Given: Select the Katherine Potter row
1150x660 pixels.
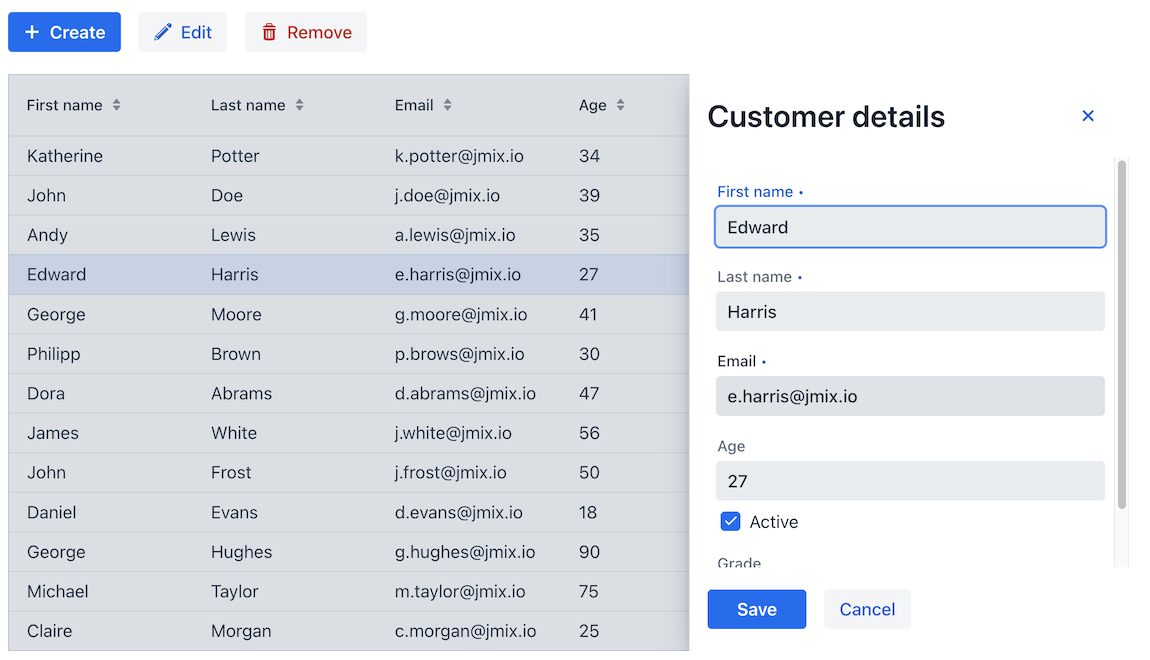Looking at the screenshot, I should [300, 156].
